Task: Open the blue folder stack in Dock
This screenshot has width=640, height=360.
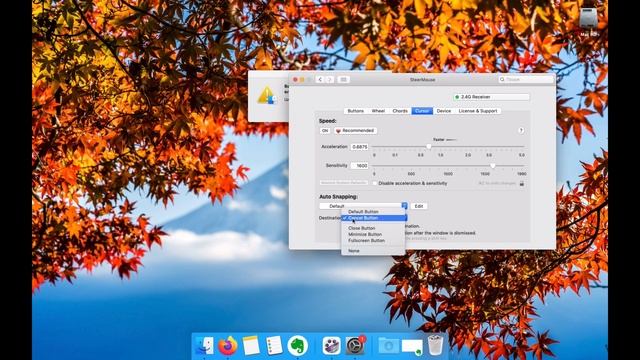Action: 388,346
